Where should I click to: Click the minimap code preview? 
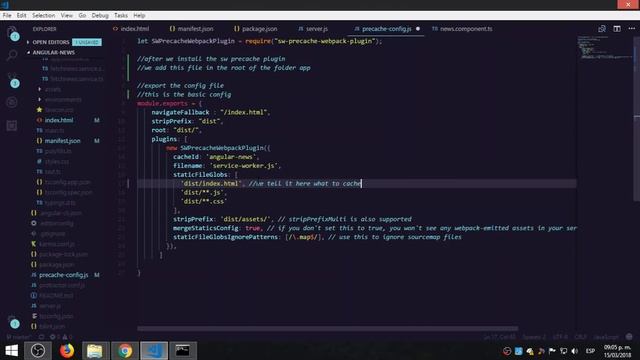click(x=605, y=47)
